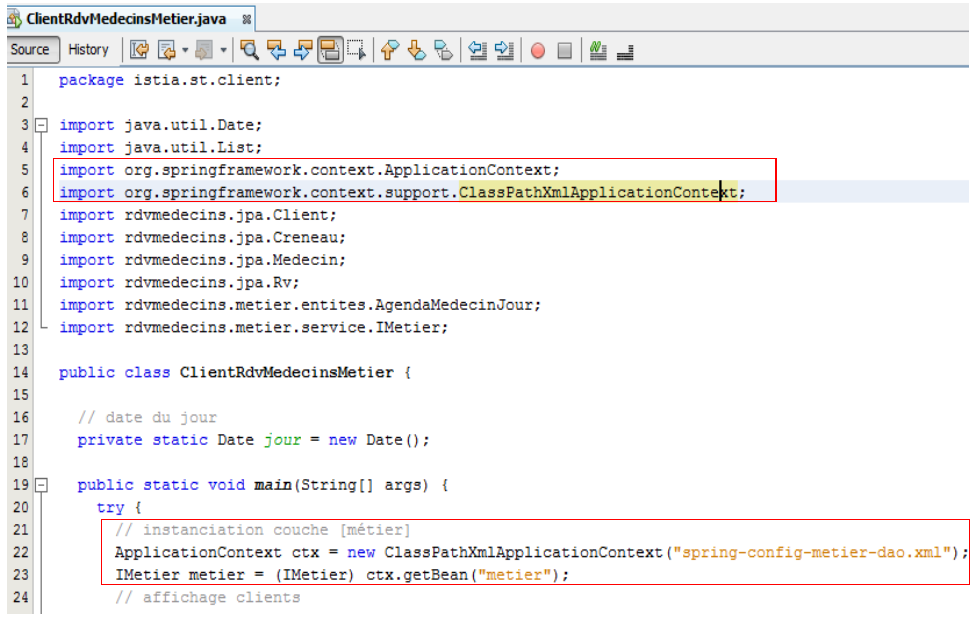Click Find Next Occurrence arrow icon
978x620 pixels.
pyautogui.click(x=303, y=50)
